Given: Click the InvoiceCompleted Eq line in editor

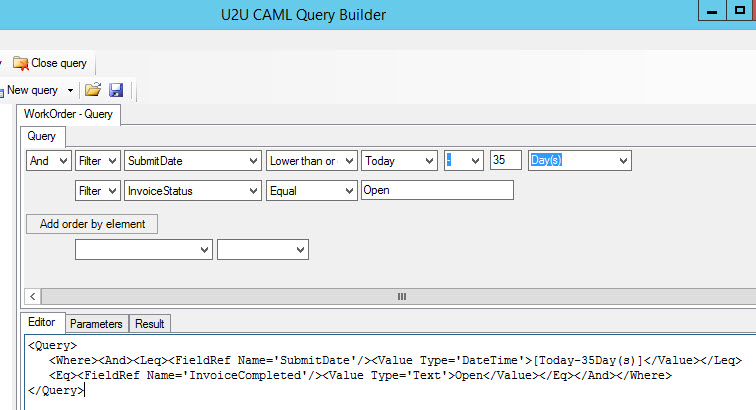Looking at the screenshot, I should [x=360, y=375].
